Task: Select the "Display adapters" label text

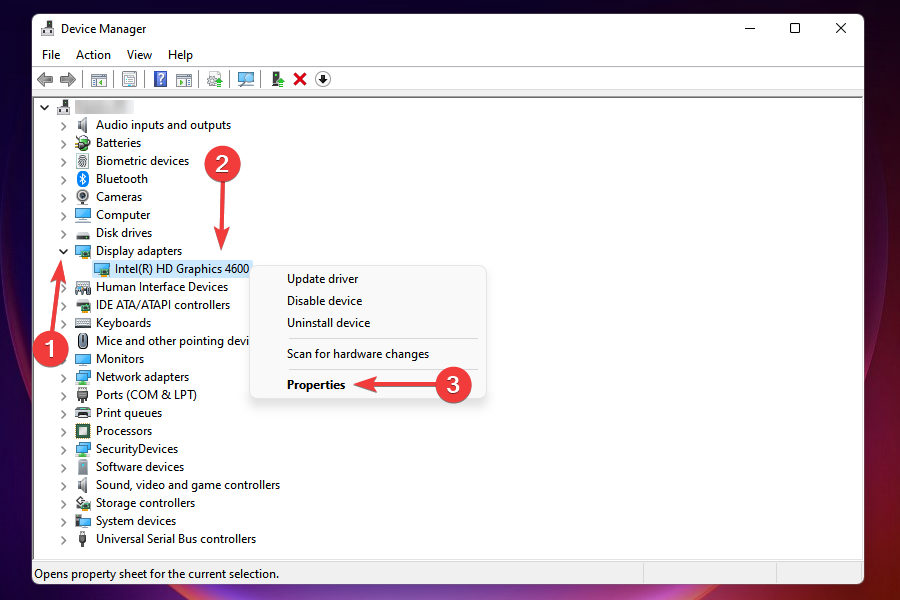Action: [139, 251]
